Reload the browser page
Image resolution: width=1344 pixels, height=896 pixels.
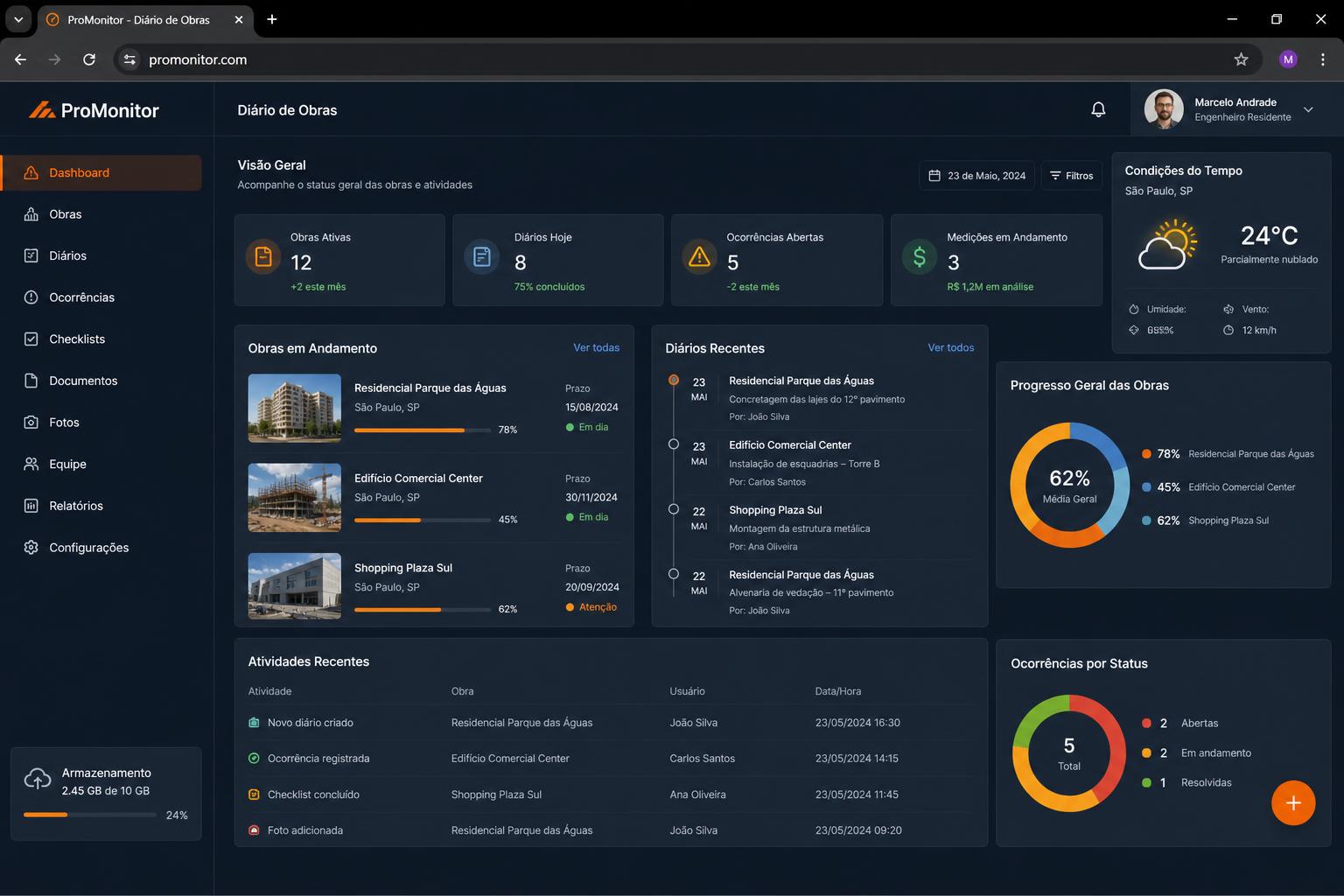tap(89, 59)
